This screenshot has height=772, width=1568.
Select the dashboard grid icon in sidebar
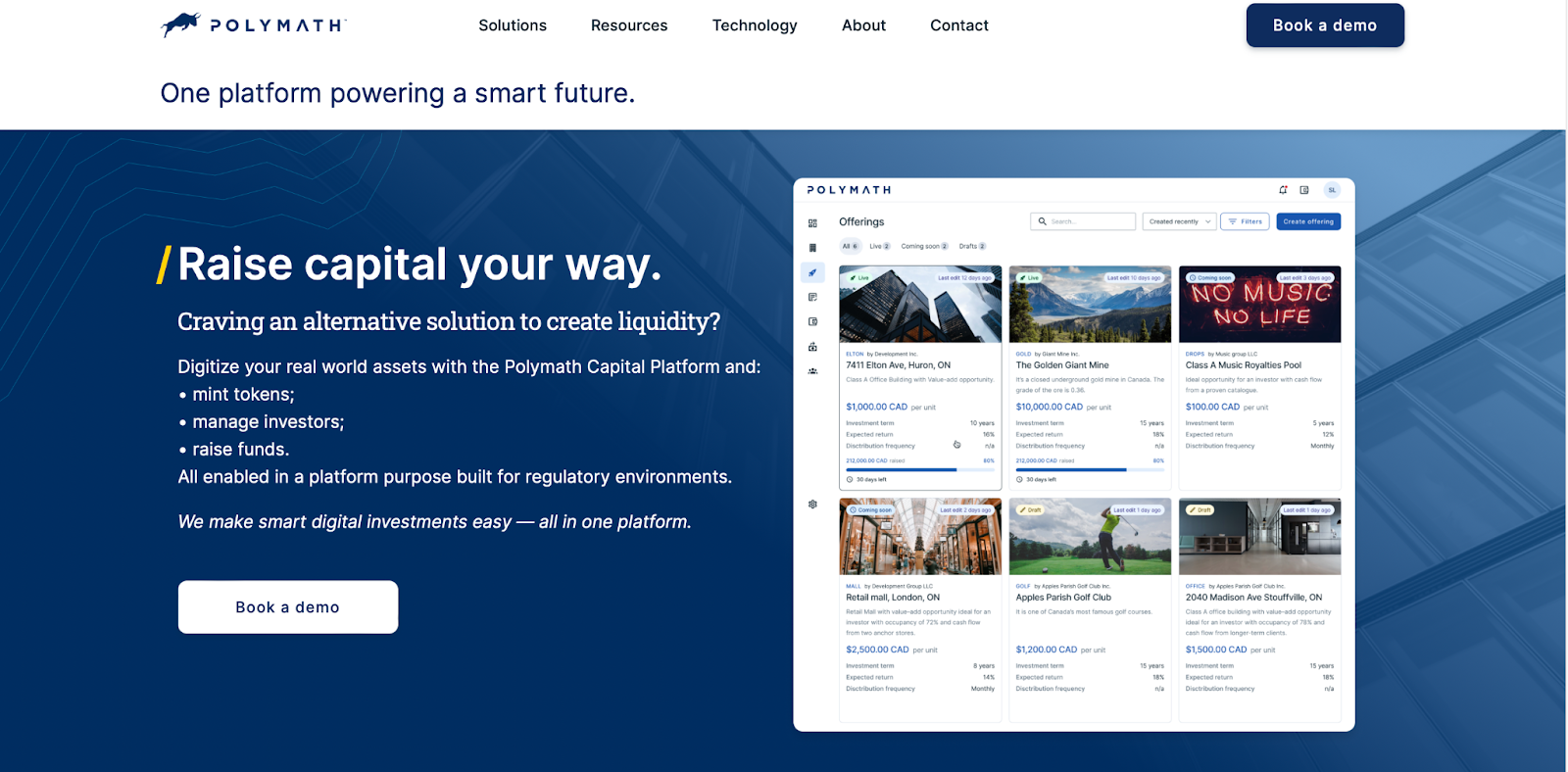pos(812,223)
